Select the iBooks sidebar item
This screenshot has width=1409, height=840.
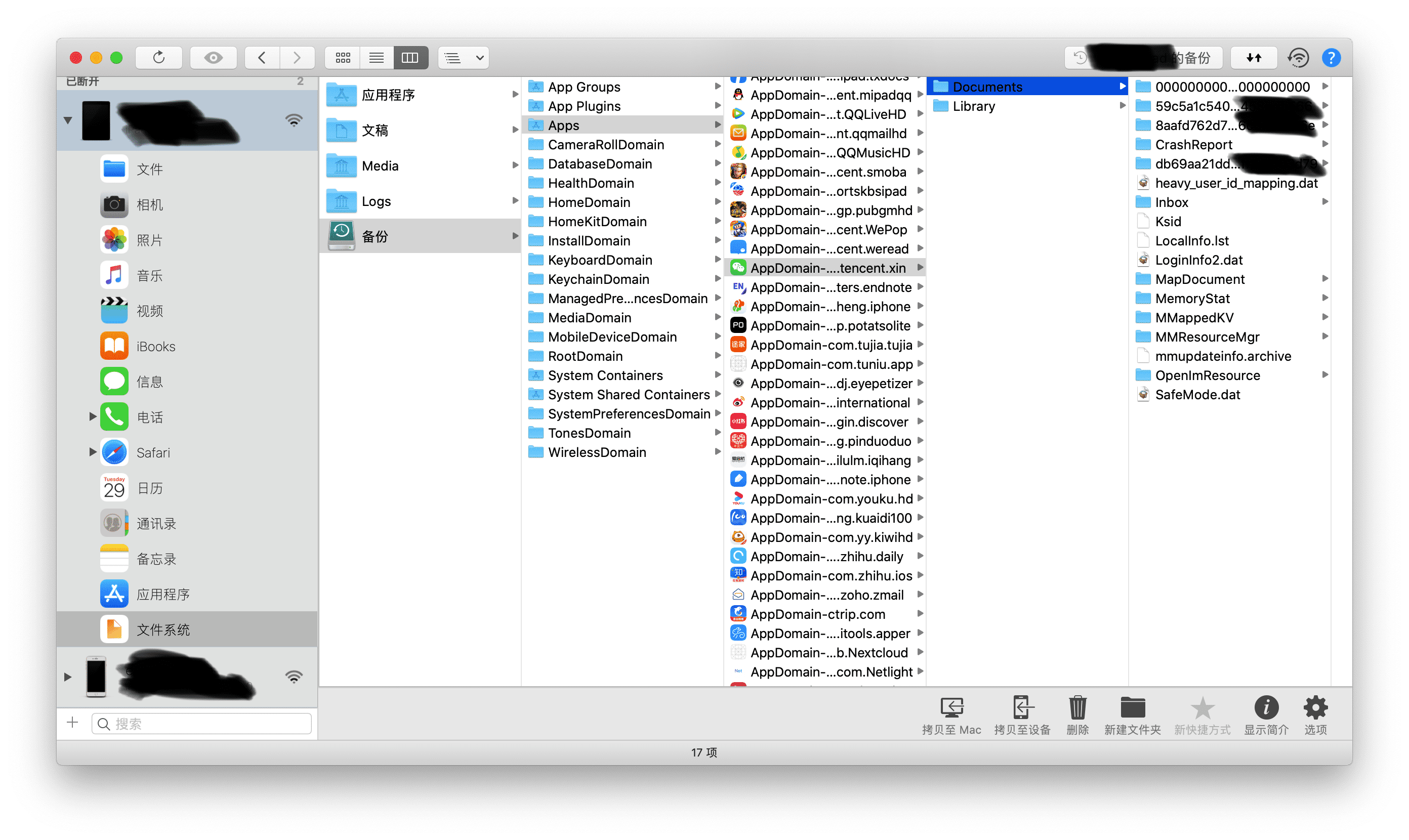[156, 347]
